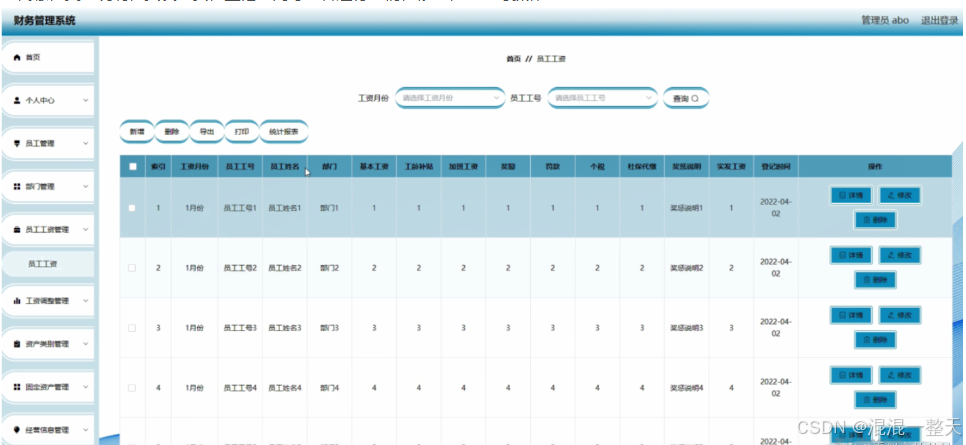Open the 员工管理 sidebar menu item
The image size is (966, 445).
[48, 144]
